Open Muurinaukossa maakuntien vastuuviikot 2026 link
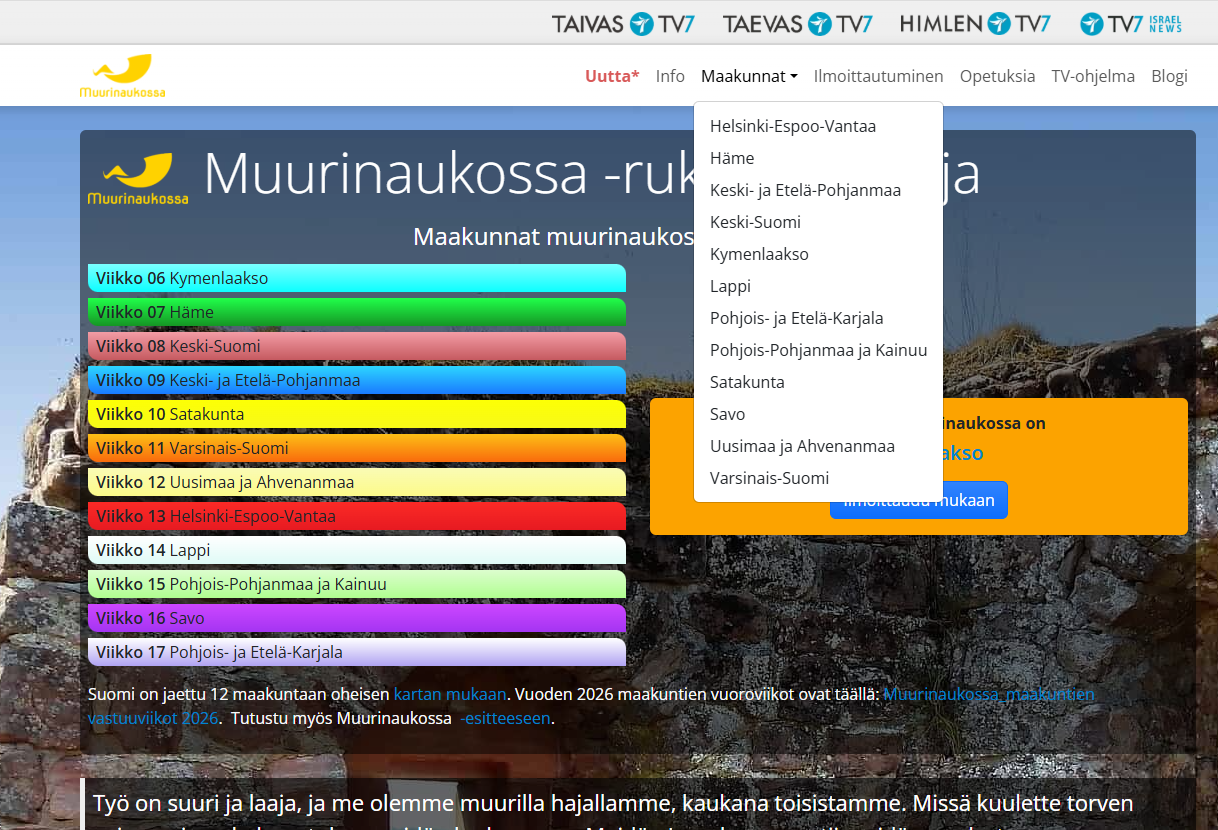Screen dimensions: 1218x830 pyautogui.click(x=987, y=694)
